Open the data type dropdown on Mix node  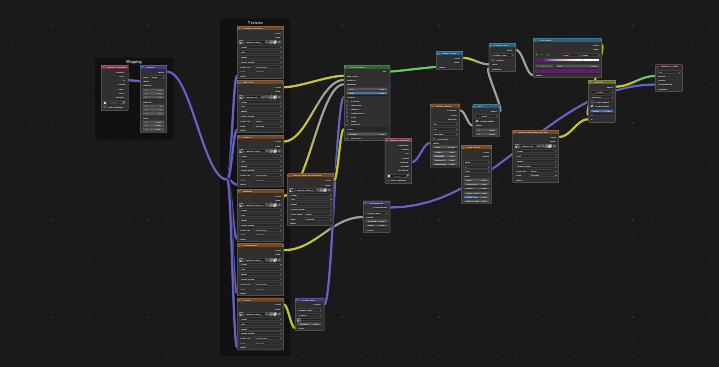tap(602, 92)
